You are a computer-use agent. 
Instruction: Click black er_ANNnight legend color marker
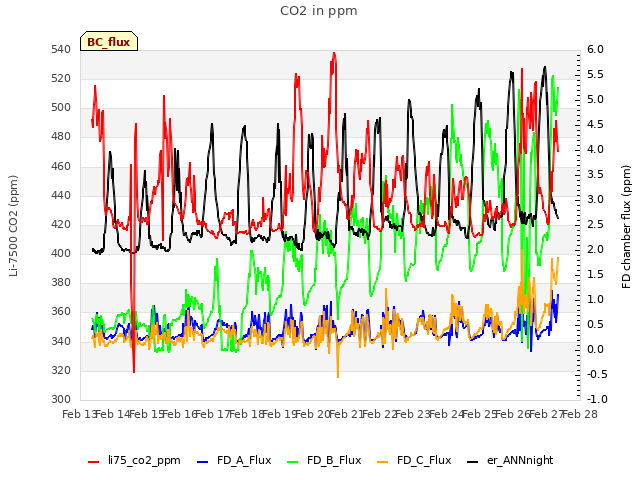click(x=472, y=462)
